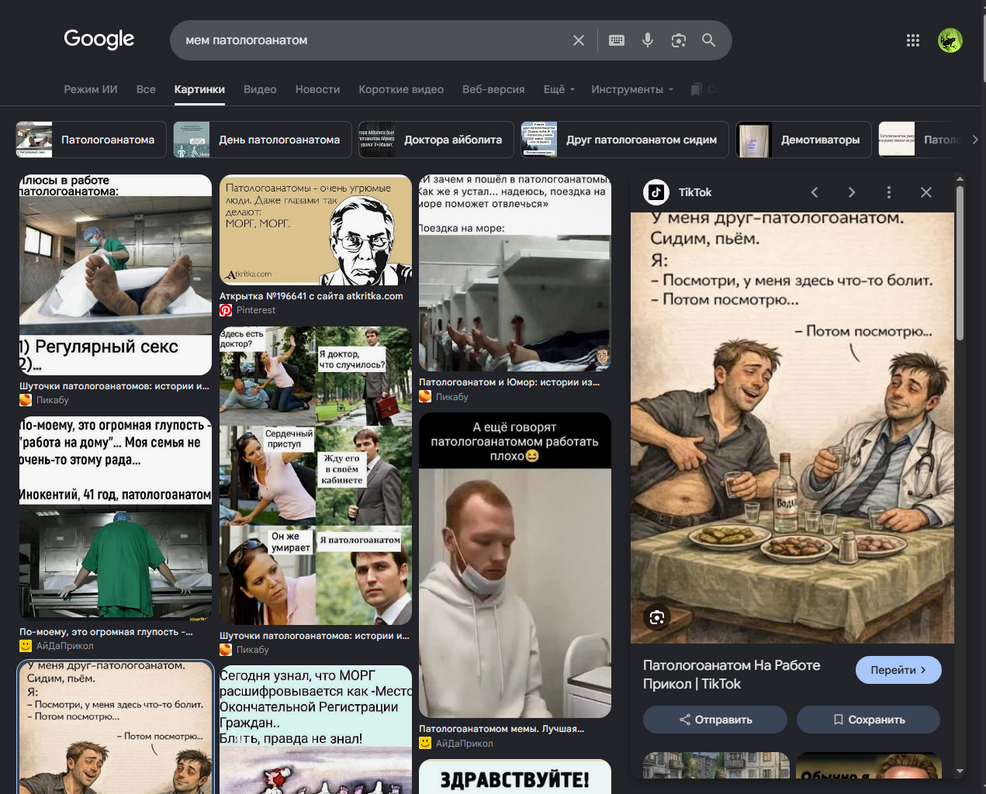
Task: Switch to the Новости tab
Action: 317,89
